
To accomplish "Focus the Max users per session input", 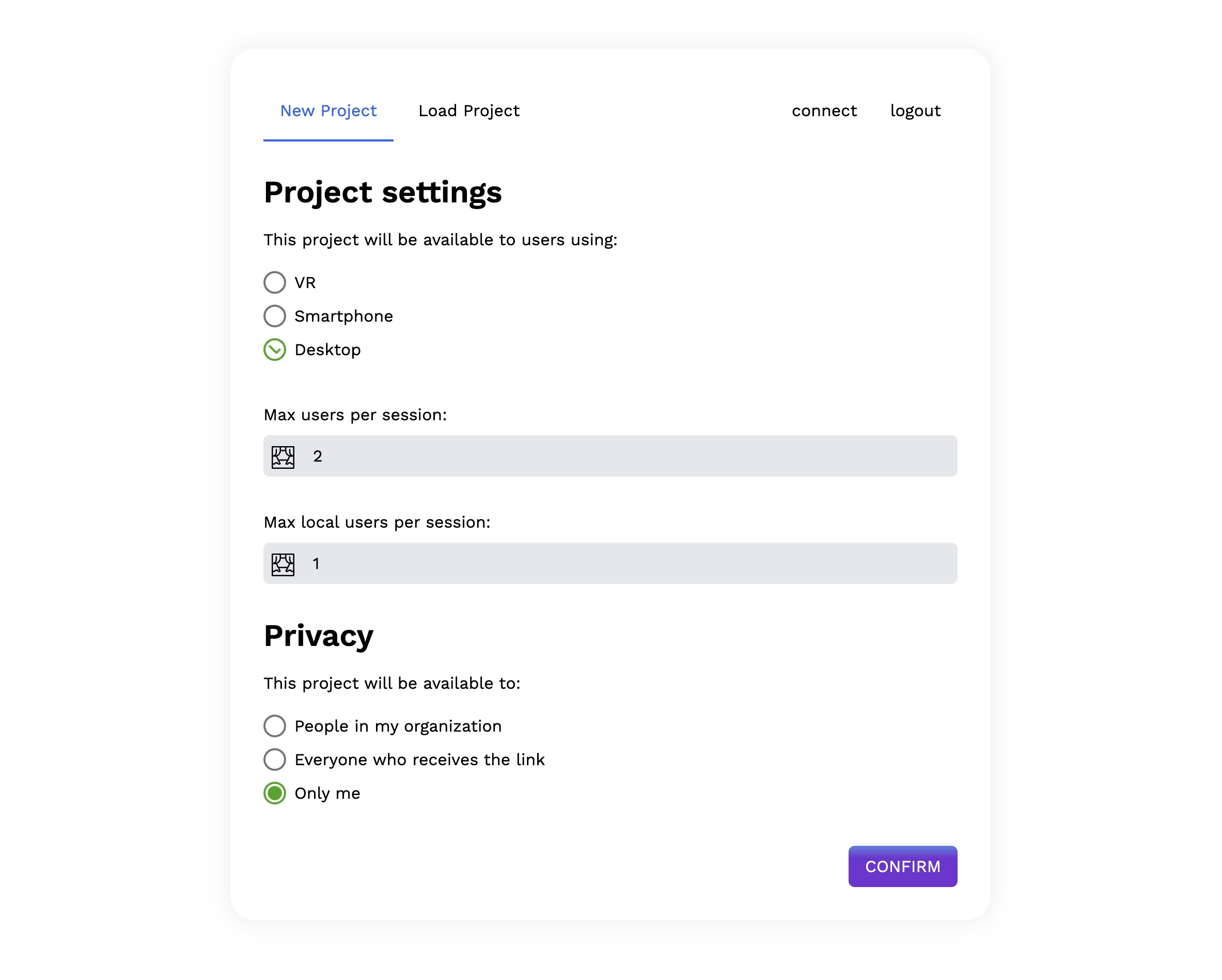I will tap(623, 456).
